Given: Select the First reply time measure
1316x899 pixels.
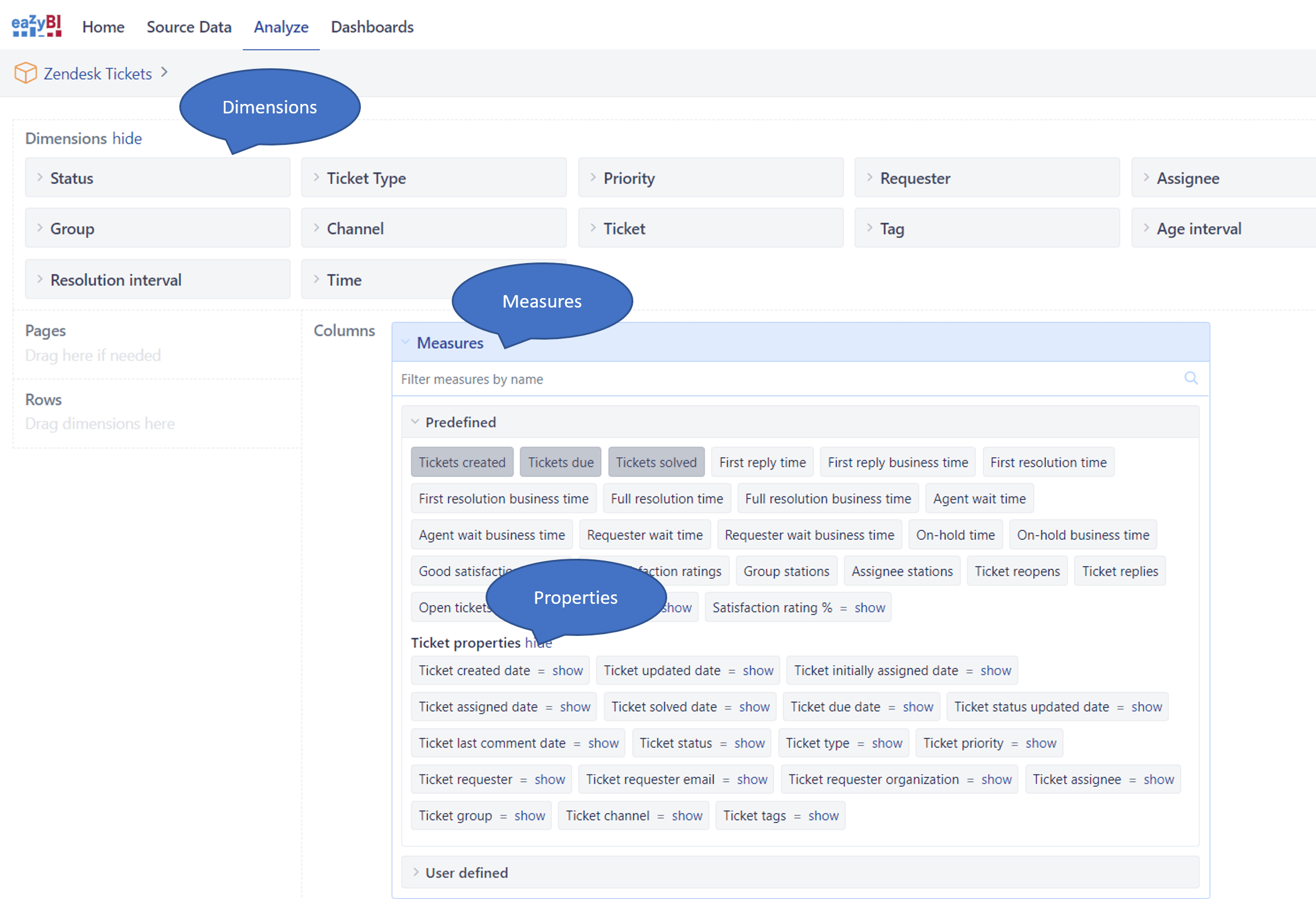Looking at the screenshot, I should coord(762,462).
